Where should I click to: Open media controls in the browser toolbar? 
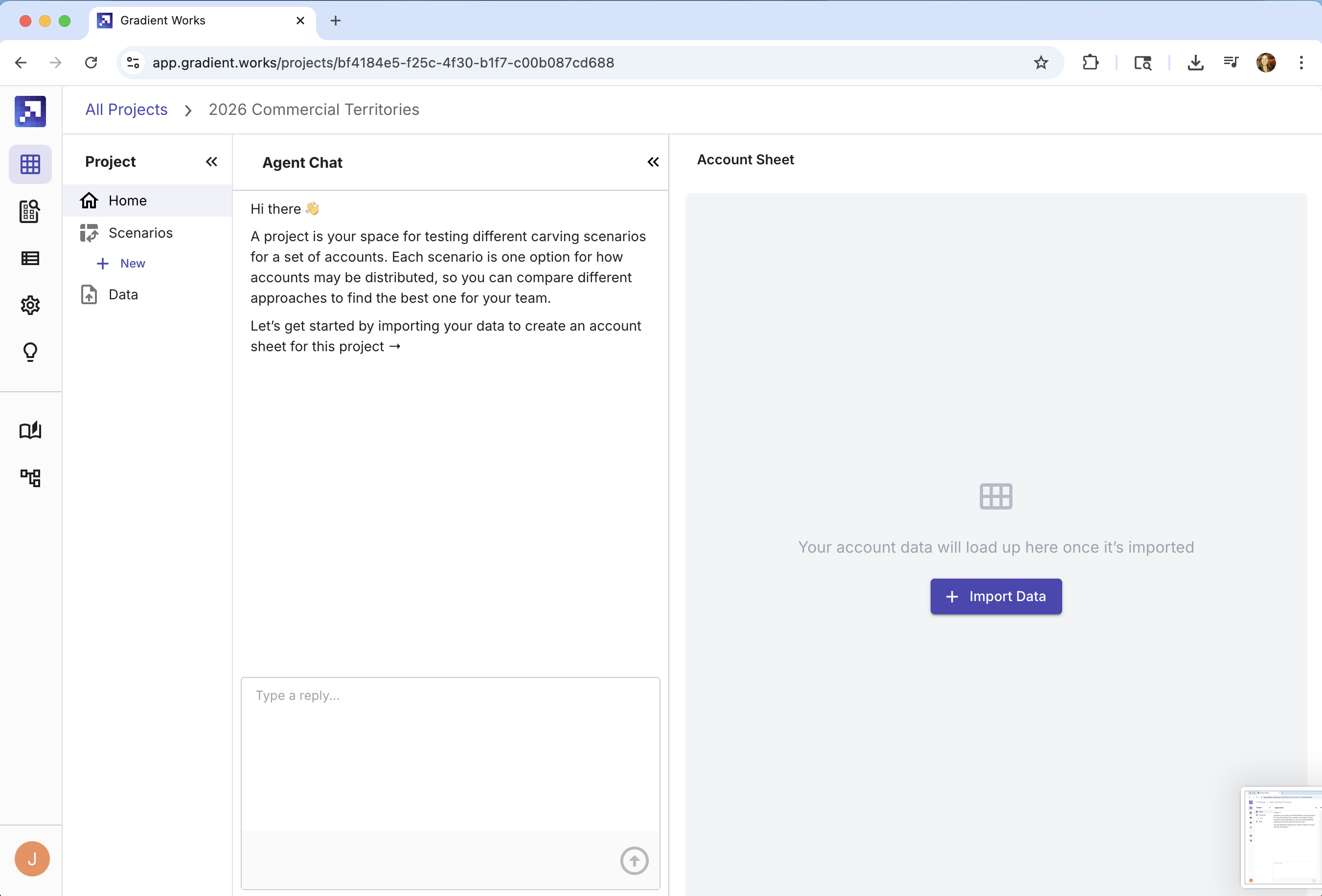pyautogui.click(x=1231, y=63)
